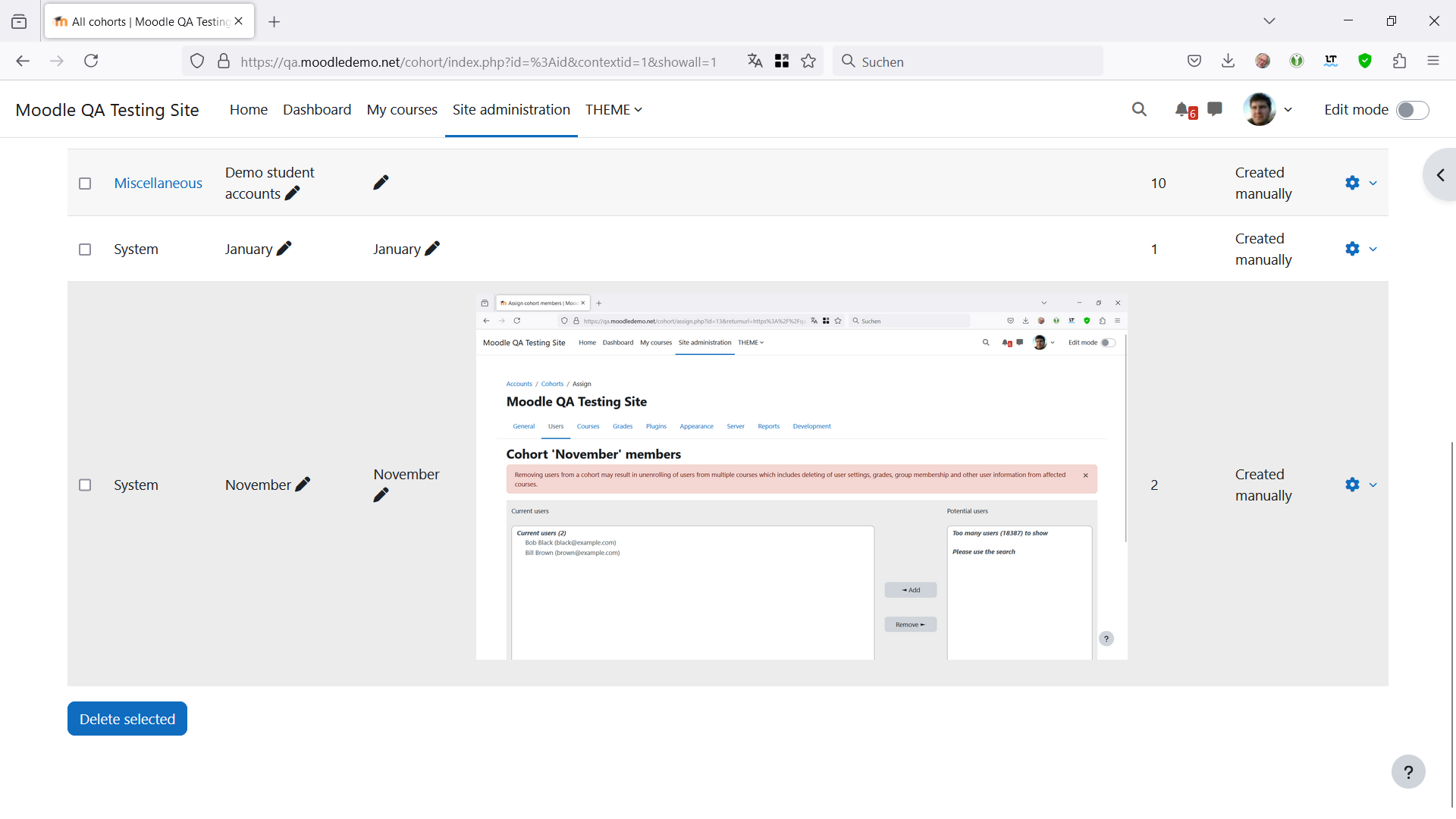Edit January cohort ID pencil icon
This screenshot has height=819, width=1456.
432,249
